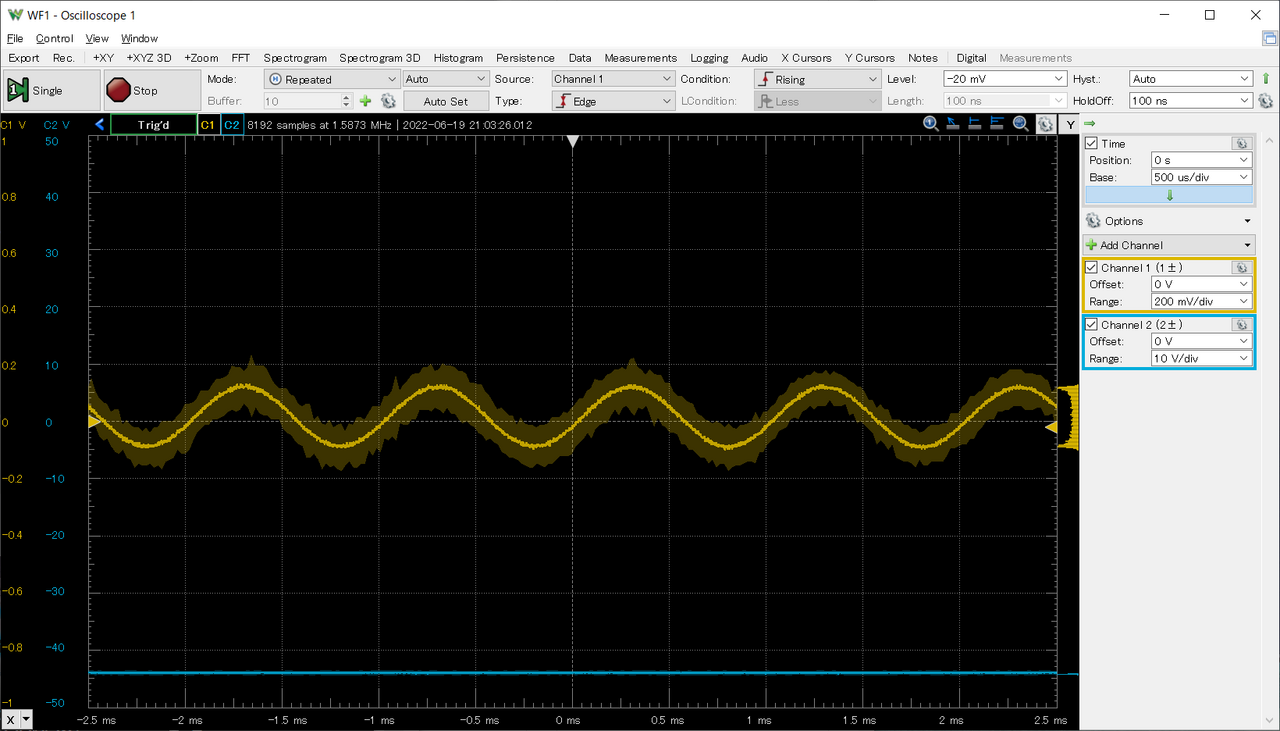The width and height of the screenshot is (1280, 731).
Task: Click the Single acquisition button
Action: point(50,90)
